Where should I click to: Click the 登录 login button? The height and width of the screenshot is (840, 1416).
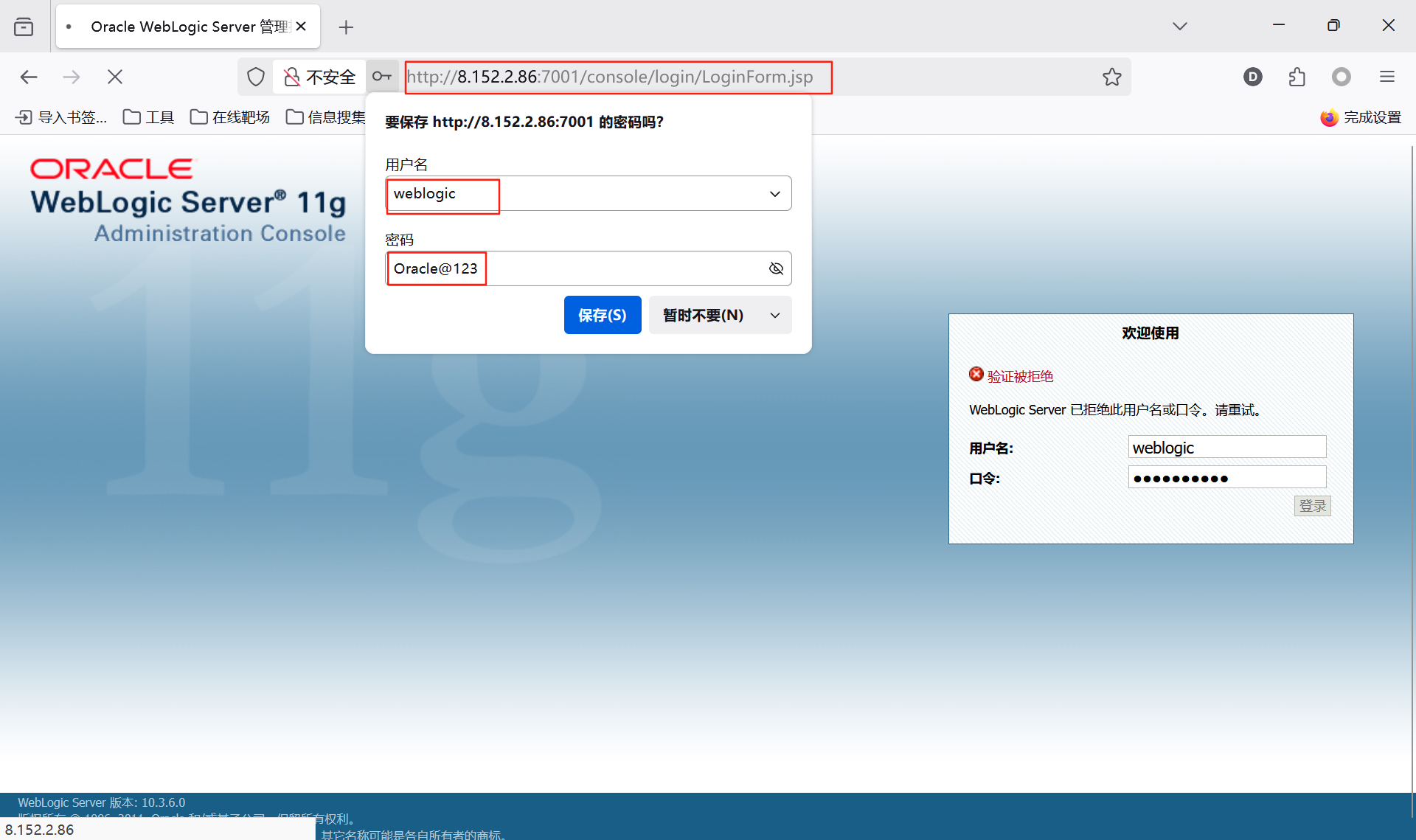pyautogui.click(x=1313, y=505)
